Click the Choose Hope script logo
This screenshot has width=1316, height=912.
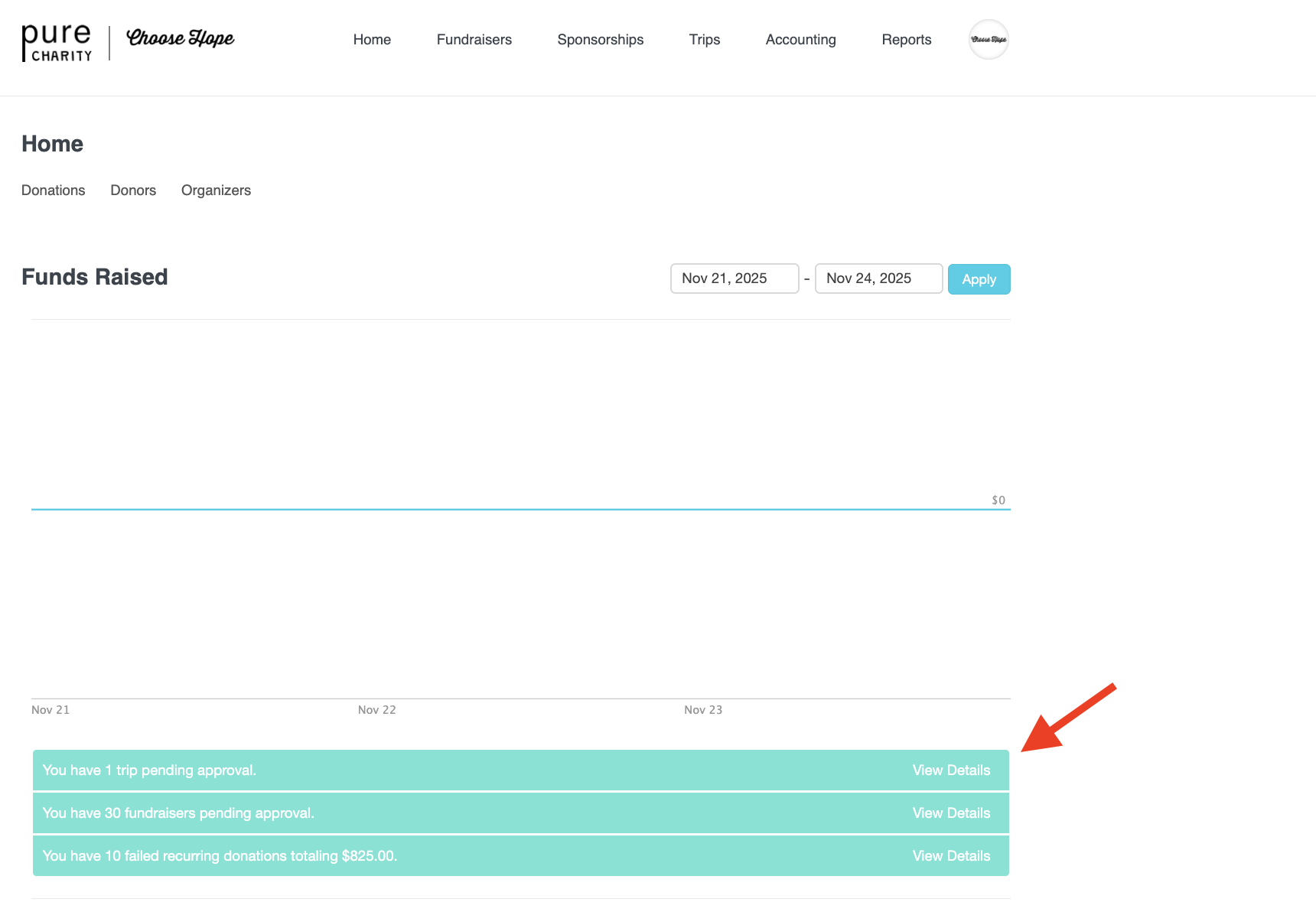(181, 38)
